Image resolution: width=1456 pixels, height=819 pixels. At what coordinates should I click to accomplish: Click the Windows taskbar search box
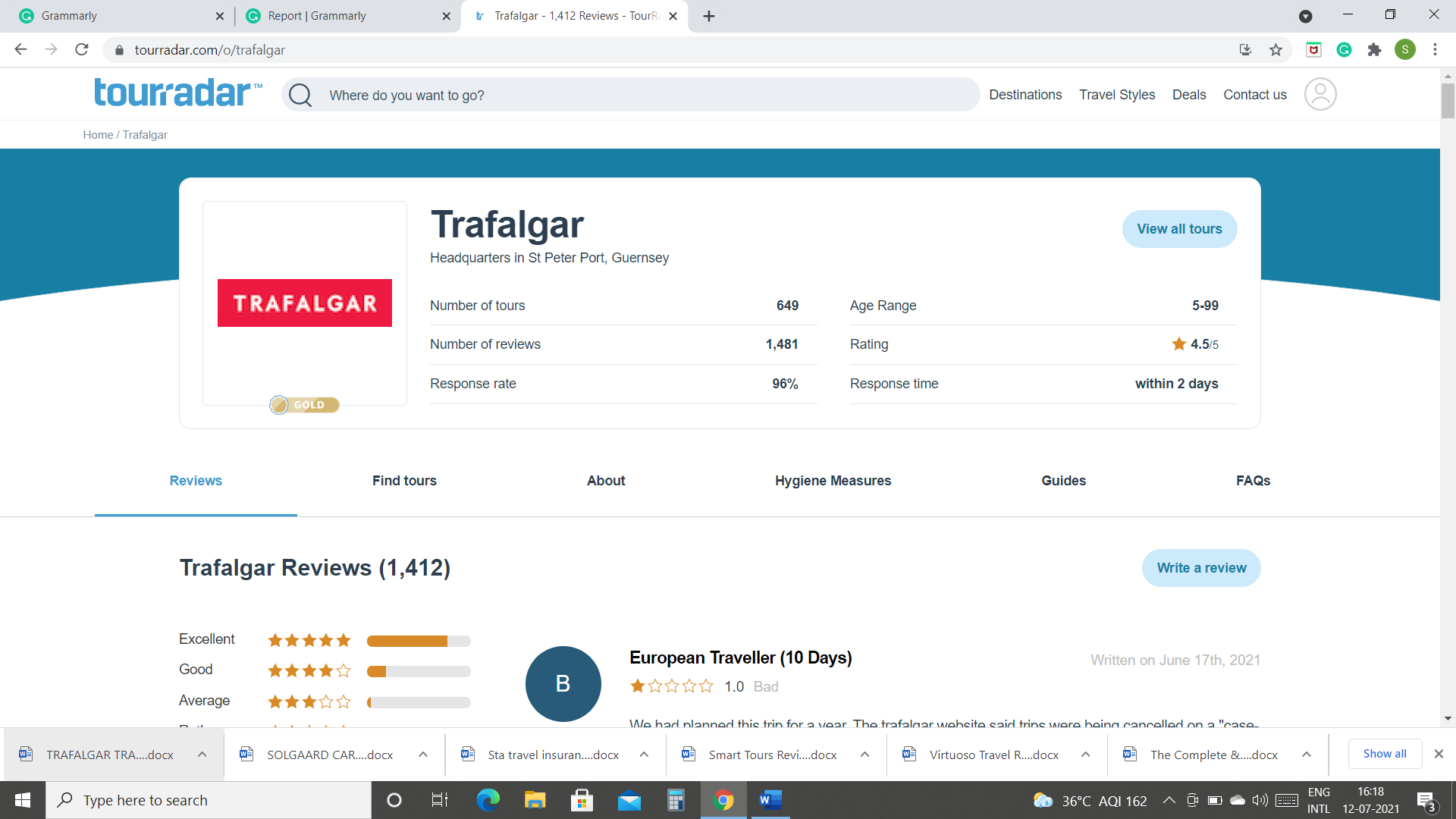pyautogui.click(x=209, y=800)
